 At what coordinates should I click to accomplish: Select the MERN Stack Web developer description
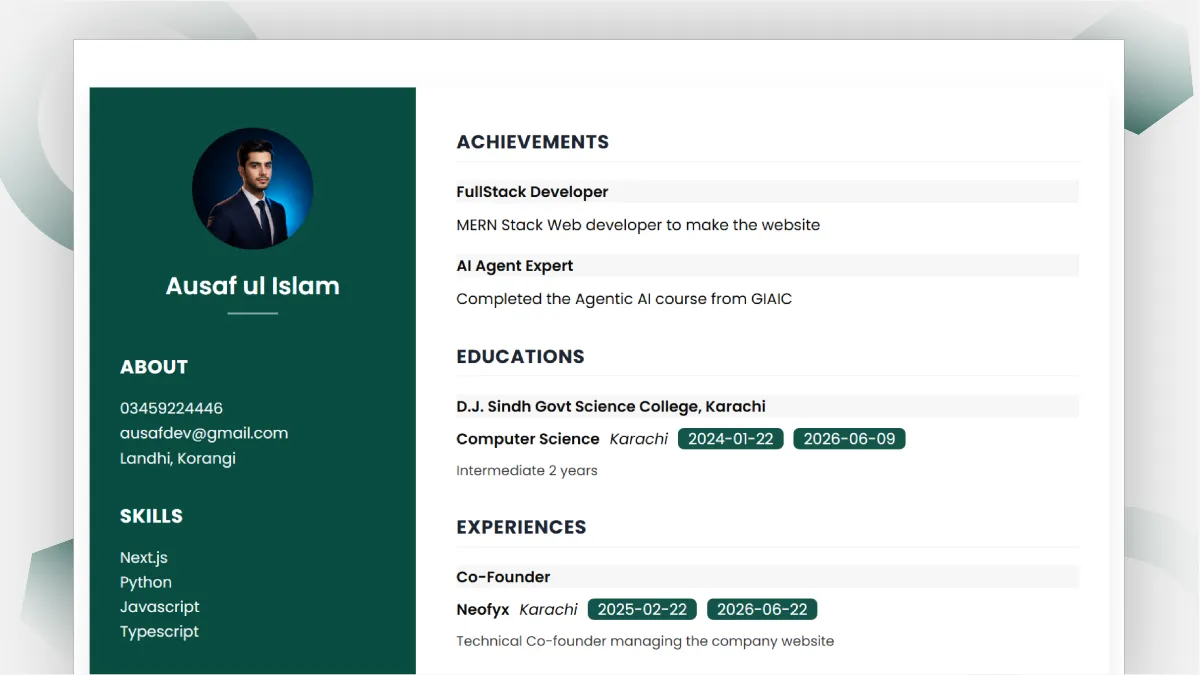tap(638, 225)
